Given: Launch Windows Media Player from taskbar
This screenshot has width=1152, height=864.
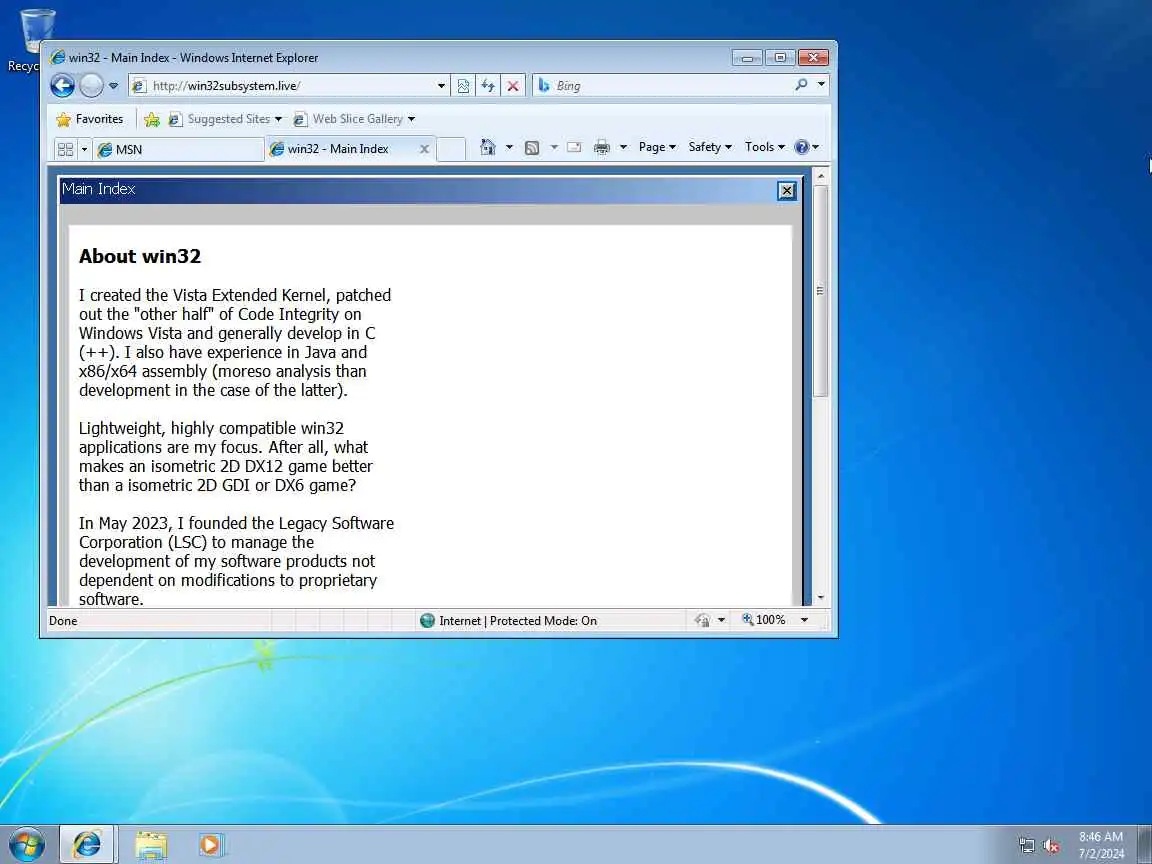Looking at the screenshot, I should (212, 845).
